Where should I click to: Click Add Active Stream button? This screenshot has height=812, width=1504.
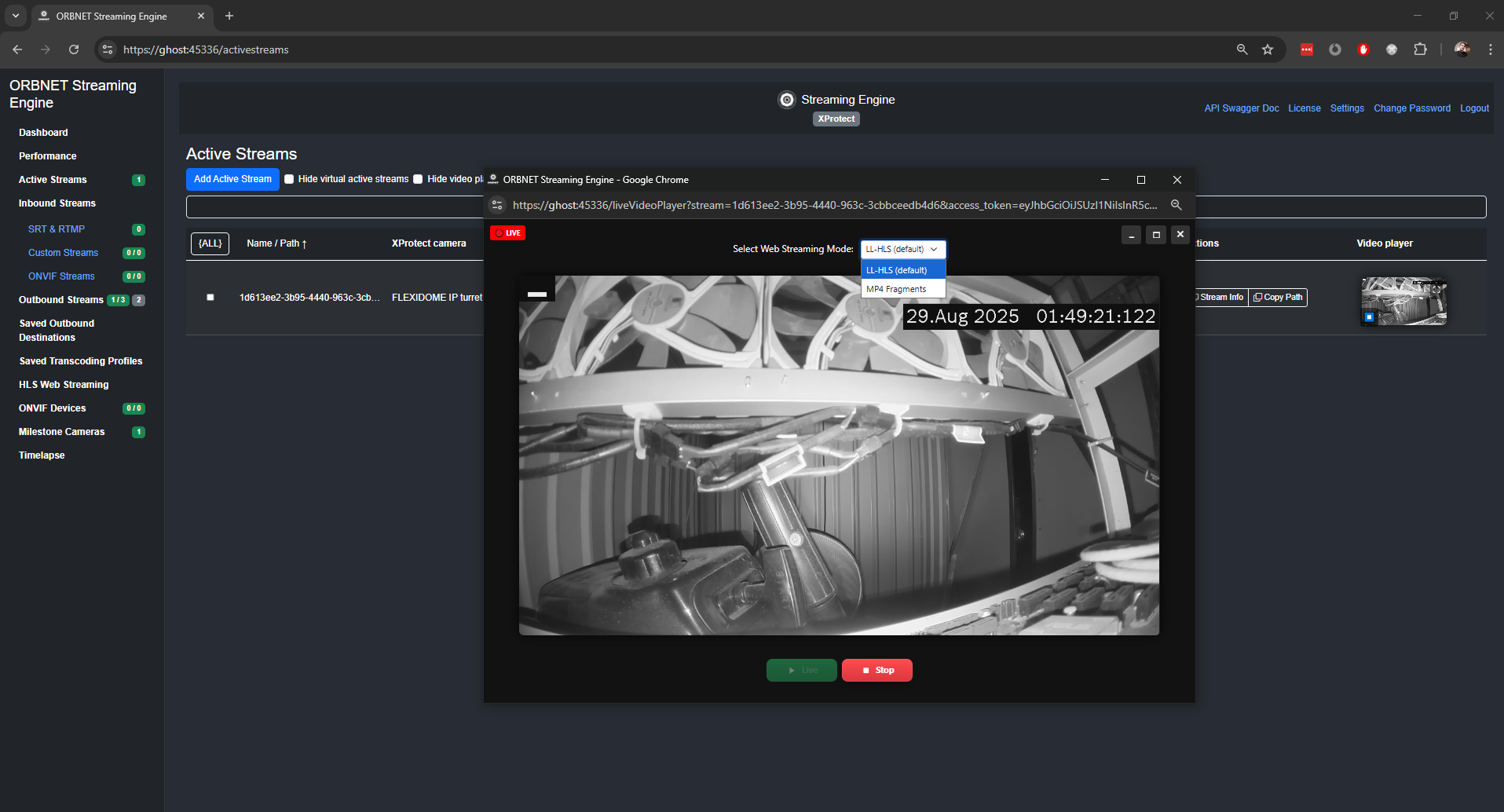coord(232,179)
